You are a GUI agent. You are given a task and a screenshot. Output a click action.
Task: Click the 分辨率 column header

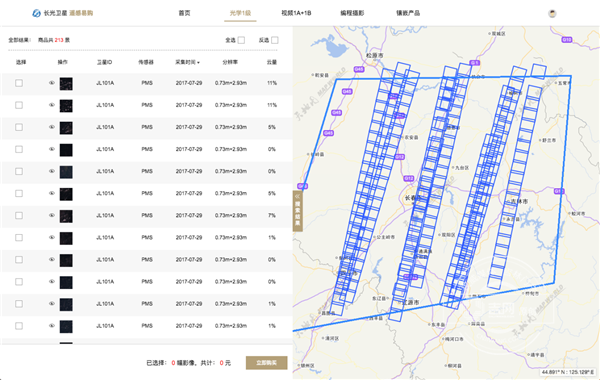230,62
